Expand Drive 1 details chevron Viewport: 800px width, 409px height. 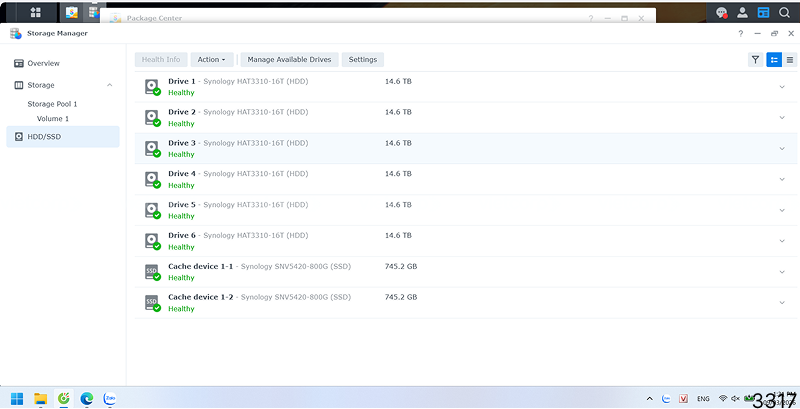[782, 87]
